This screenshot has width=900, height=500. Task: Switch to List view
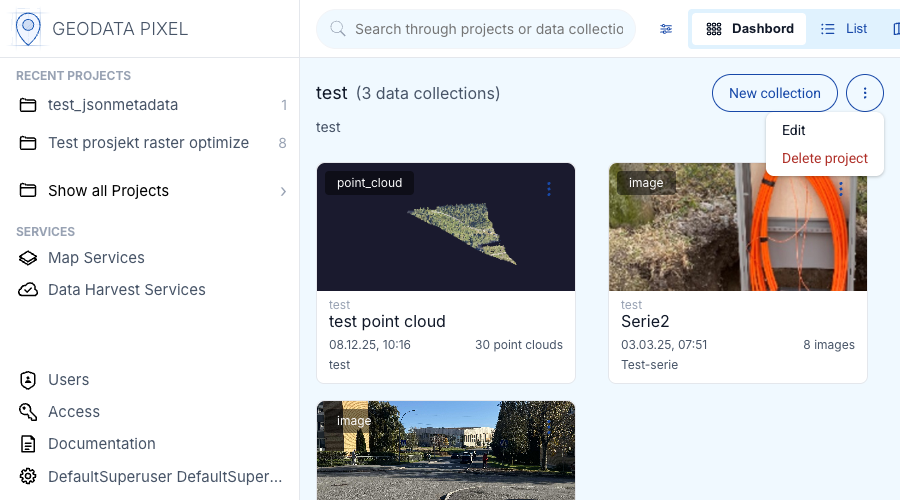[x=844, y=29]
